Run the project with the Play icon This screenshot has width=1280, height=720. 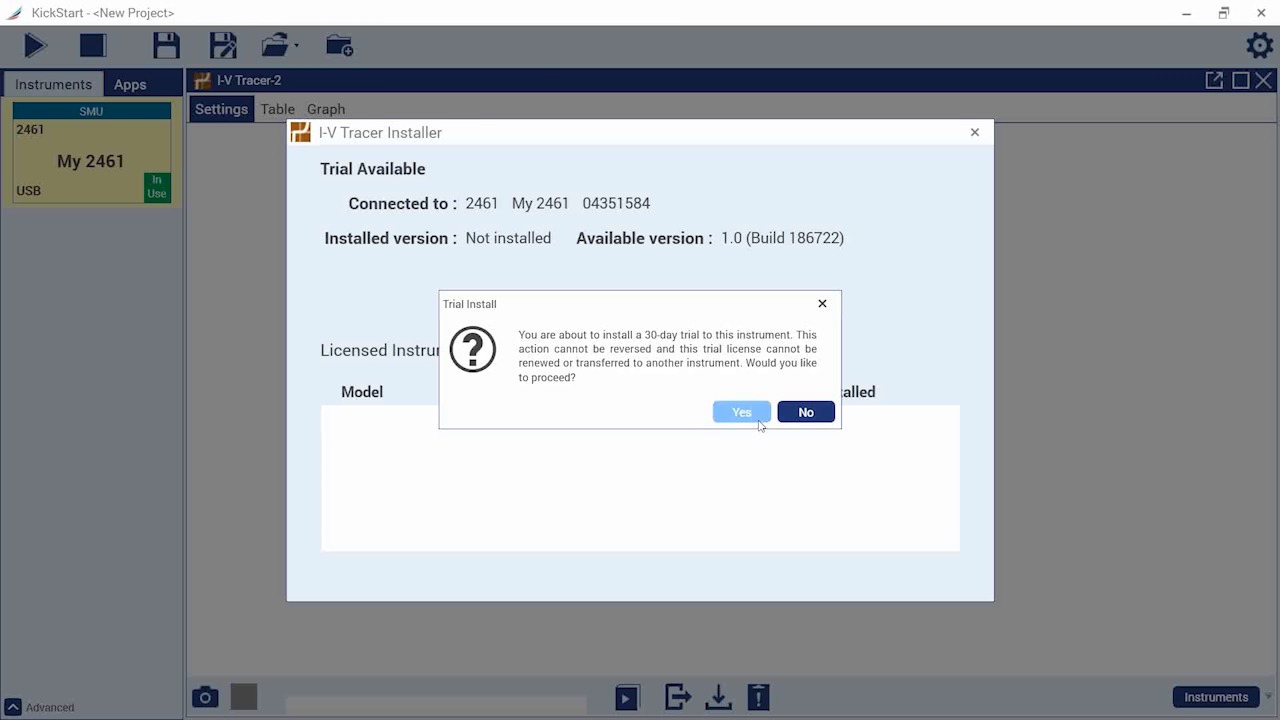(34, 45)
